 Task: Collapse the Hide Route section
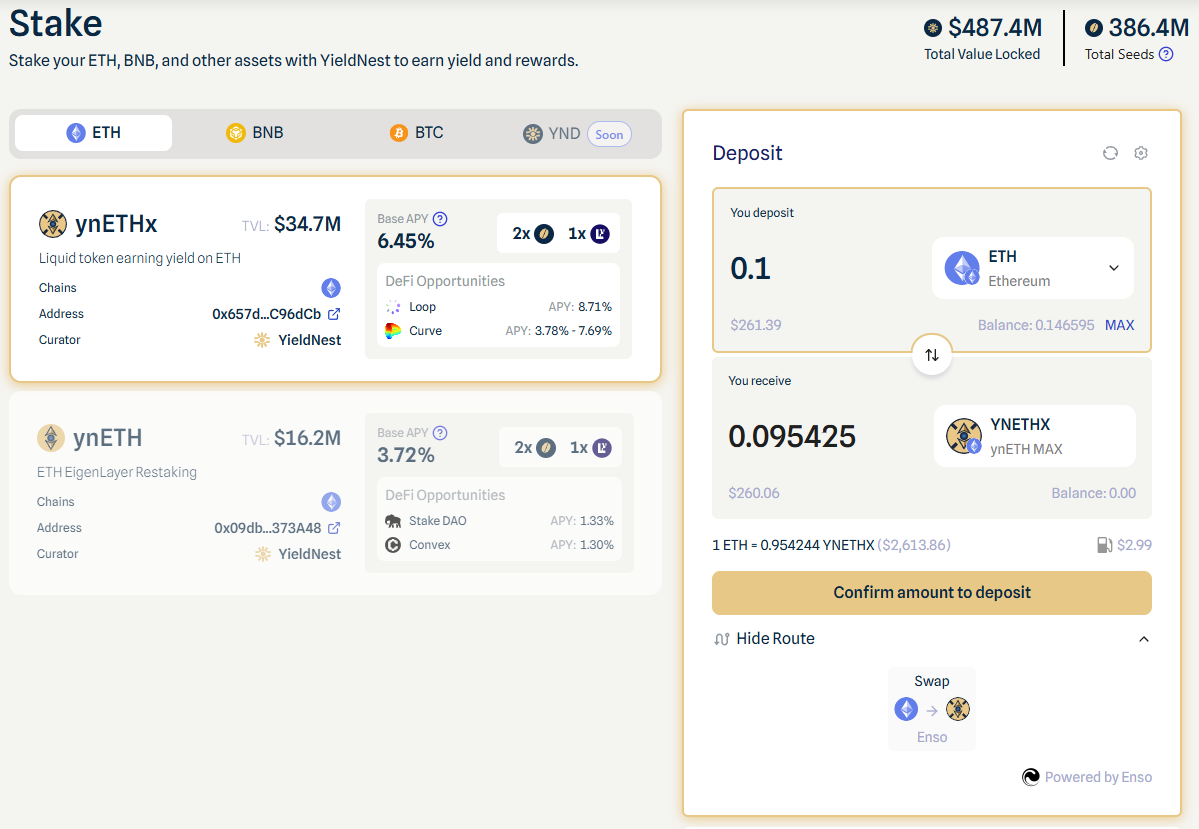coord(931,639)
